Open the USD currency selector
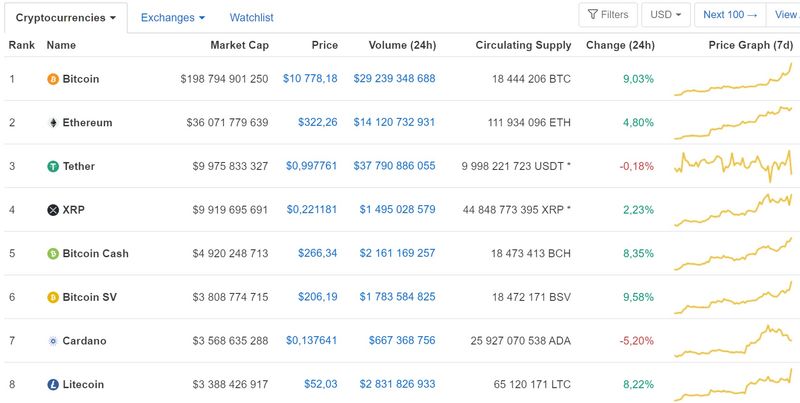The width and height of the screenshot is (800, 403). click(x=667, y=15)
